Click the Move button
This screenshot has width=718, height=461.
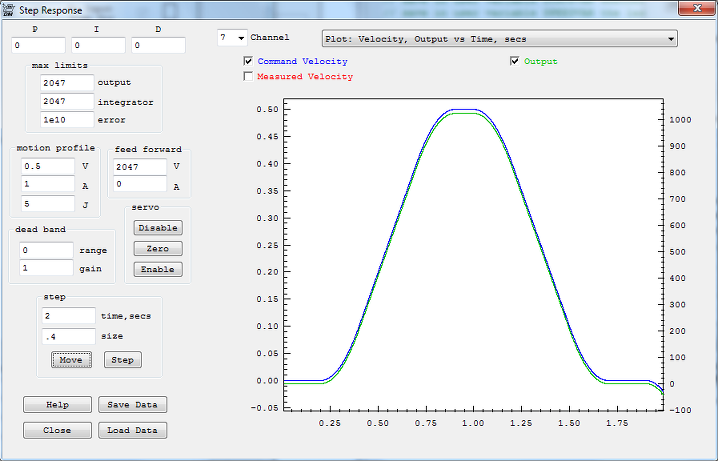click(71, 360)
